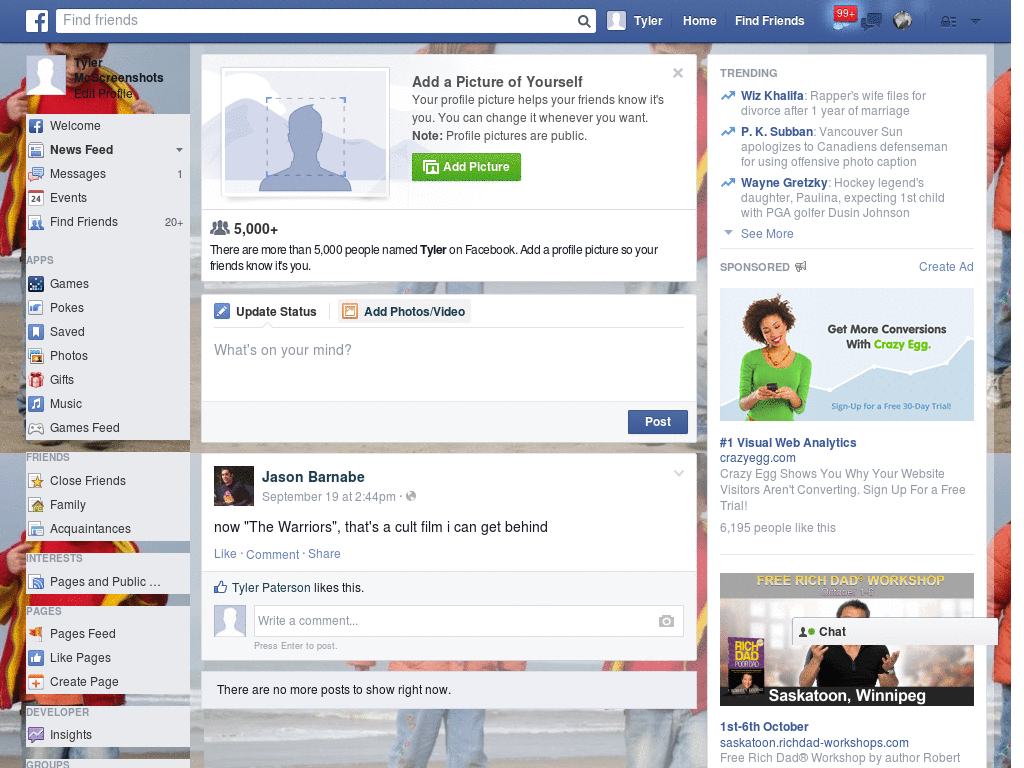Open P. K. Subban trending topic
1024x768 pixels.
tap(776, 132)
